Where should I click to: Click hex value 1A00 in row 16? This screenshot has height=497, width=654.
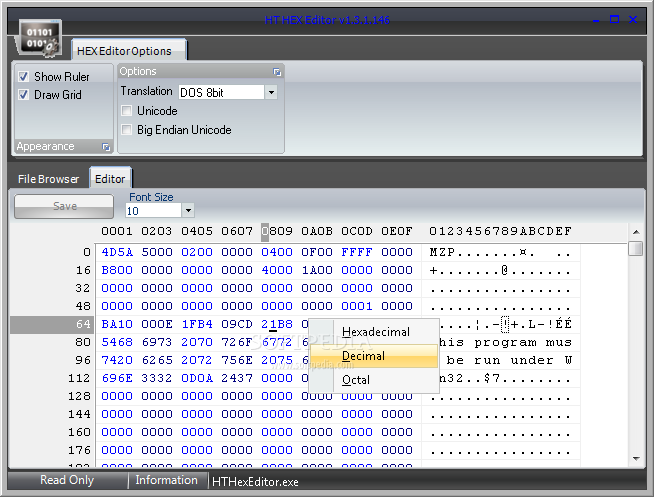tap(317, 270)
